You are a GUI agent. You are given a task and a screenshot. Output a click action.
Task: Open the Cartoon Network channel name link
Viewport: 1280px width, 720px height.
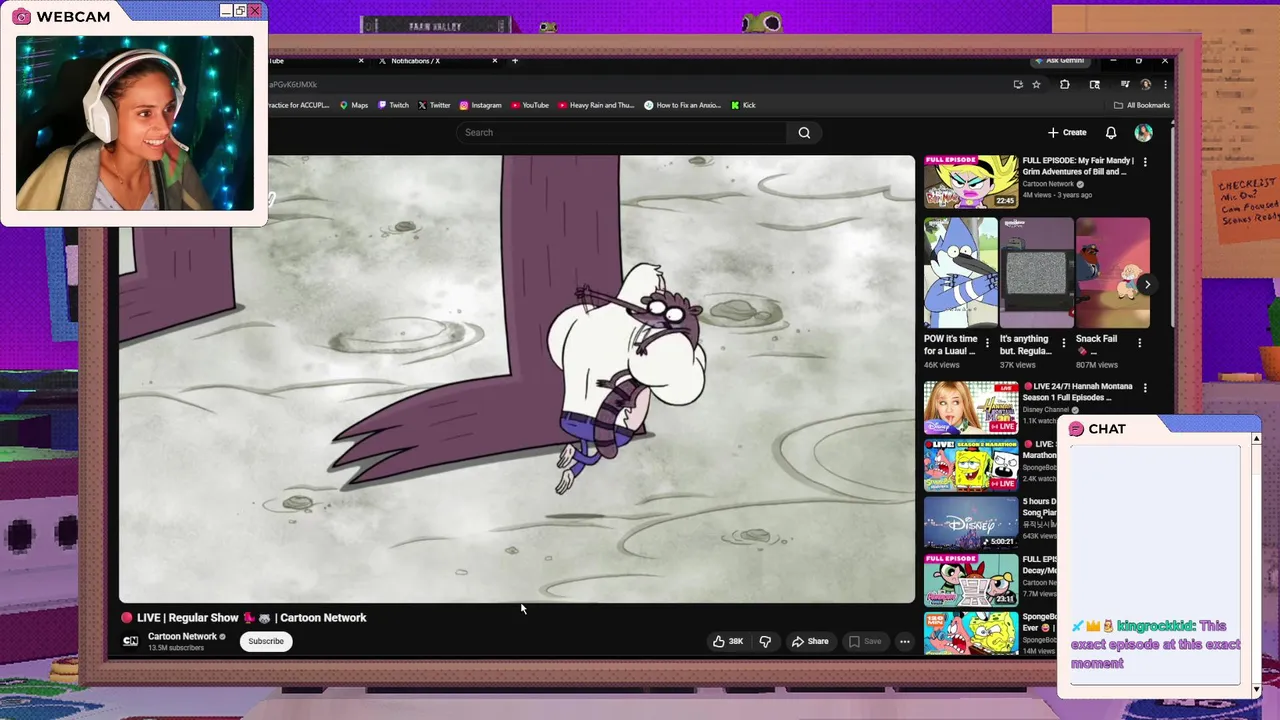pos(182,636)
